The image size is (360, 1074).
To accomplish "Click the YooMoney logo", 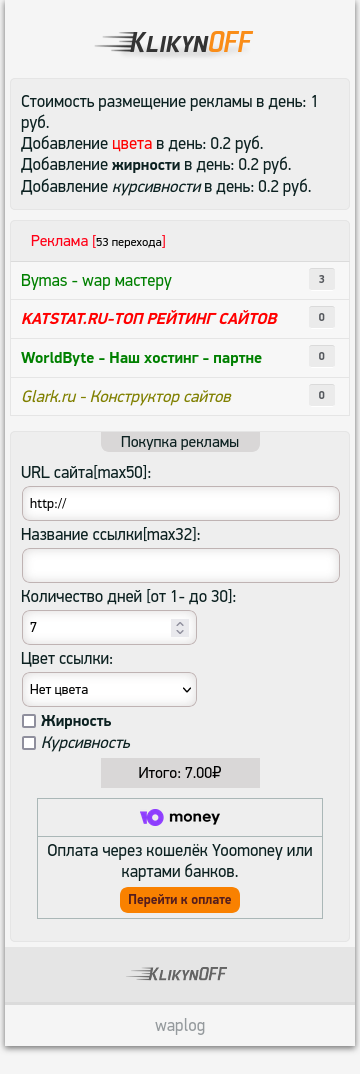I will [x=180, y=817].
